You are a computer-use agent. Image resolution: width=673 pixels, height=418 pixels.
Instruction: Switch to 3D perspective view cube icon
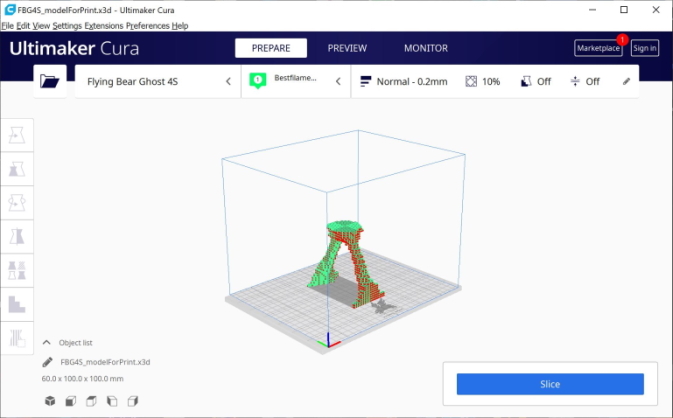click(x=50, y=401)
